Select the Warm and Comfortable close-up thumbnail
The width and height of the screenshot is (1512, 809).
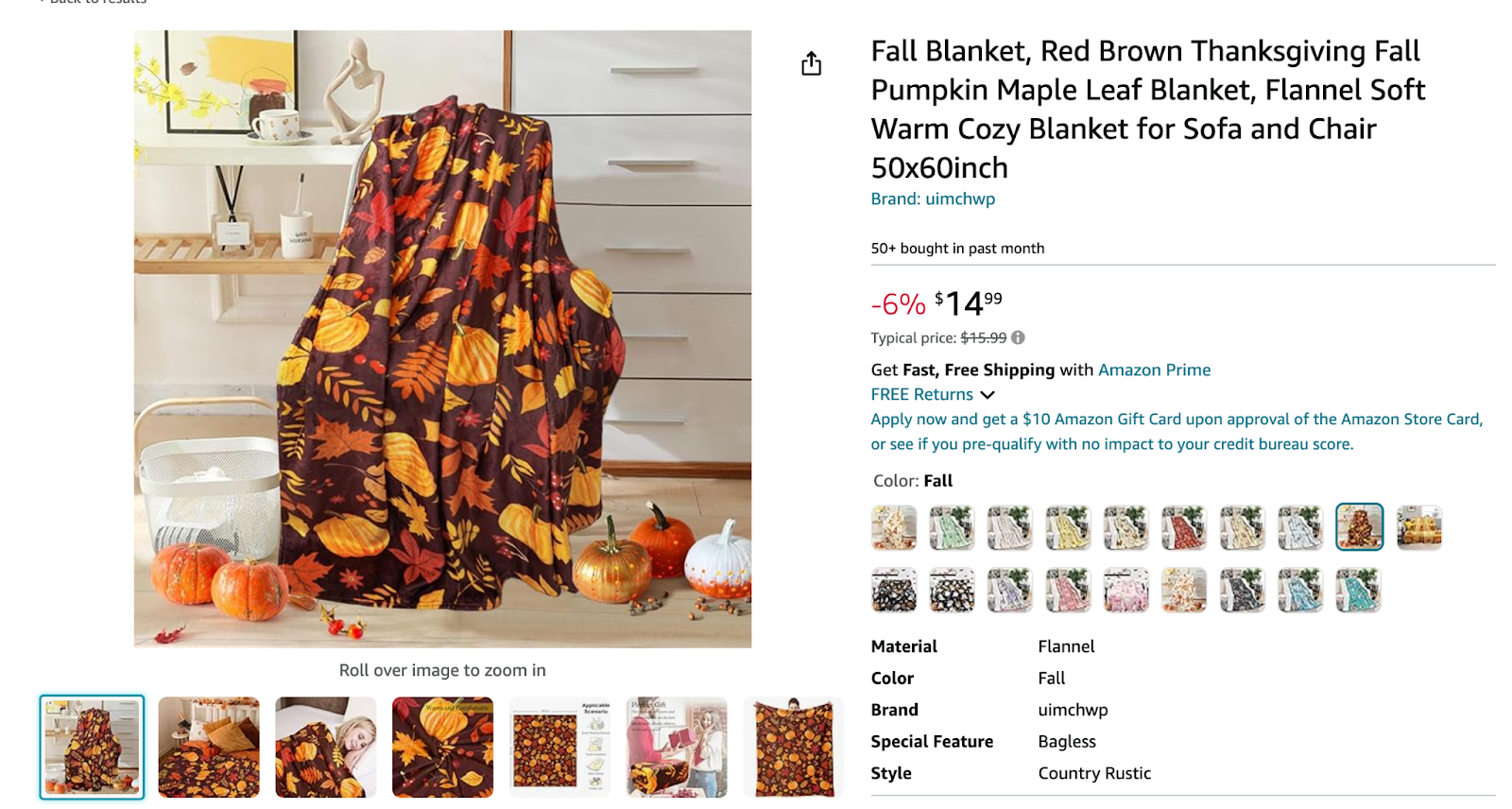[442, 747]
